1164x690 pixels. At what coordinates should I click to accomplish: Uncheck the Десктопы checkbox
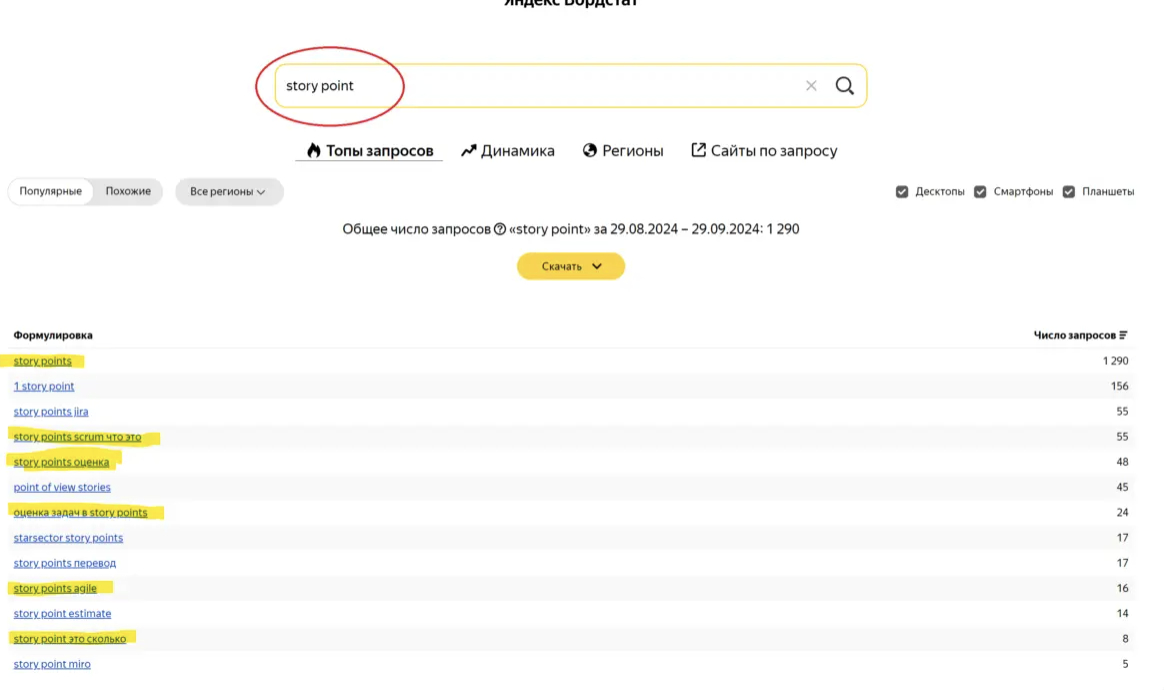(902, 192)
